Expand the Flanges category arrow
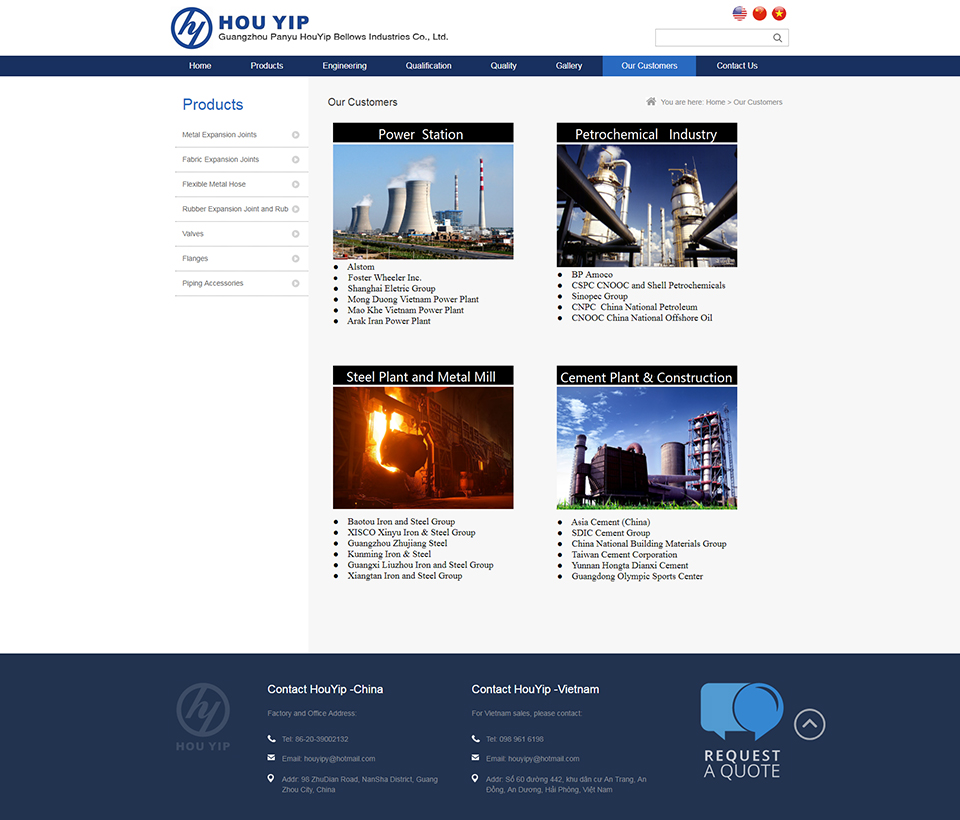Viewport: 960px width, 820px height. [296, 259]
